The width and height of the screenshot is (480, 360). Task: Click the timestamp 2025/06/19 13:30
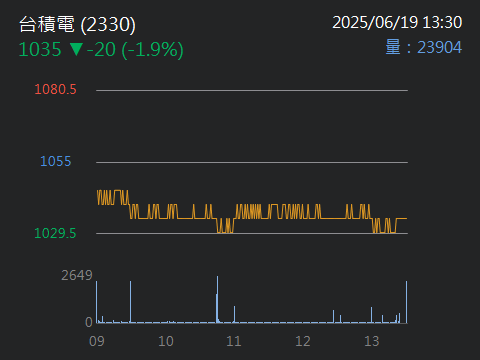397,23
